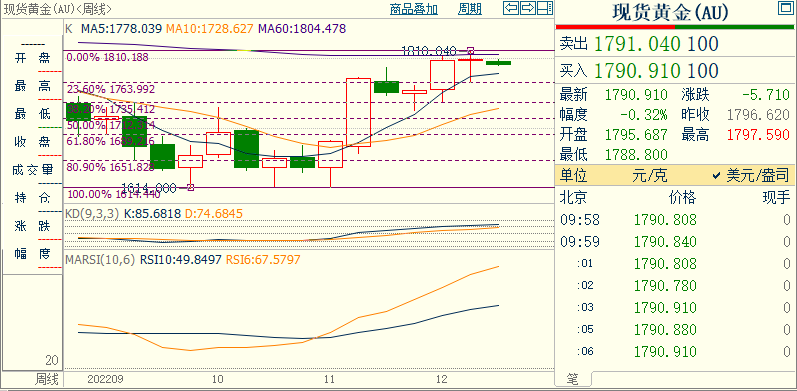Image resolution: width=797 pixels, height=391 pixels.
Task: Select 开盘 in the left sidebar
Action: [x=33, y=58]
